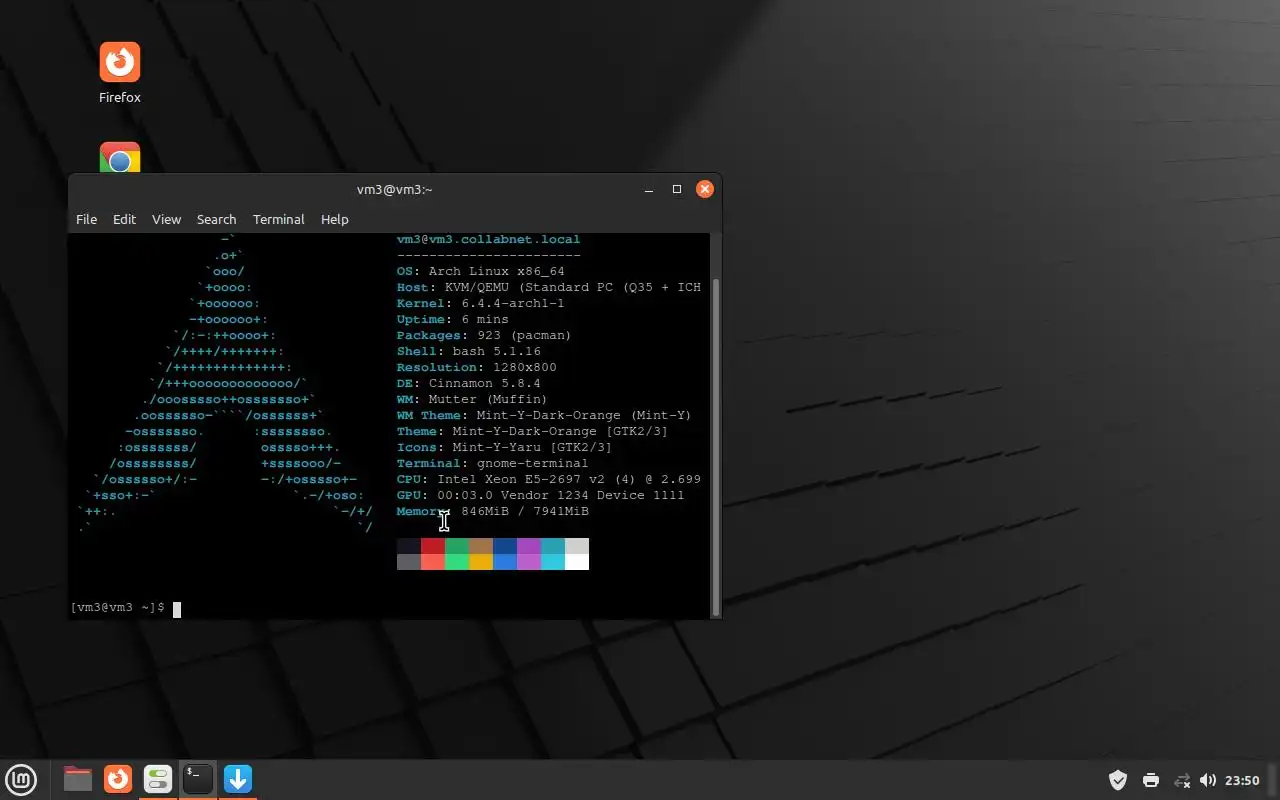This screenshot has height=800, width=1280.
Task: Open the system settings toggle icon in the taskbar
Action: click(x=158, y=779)
